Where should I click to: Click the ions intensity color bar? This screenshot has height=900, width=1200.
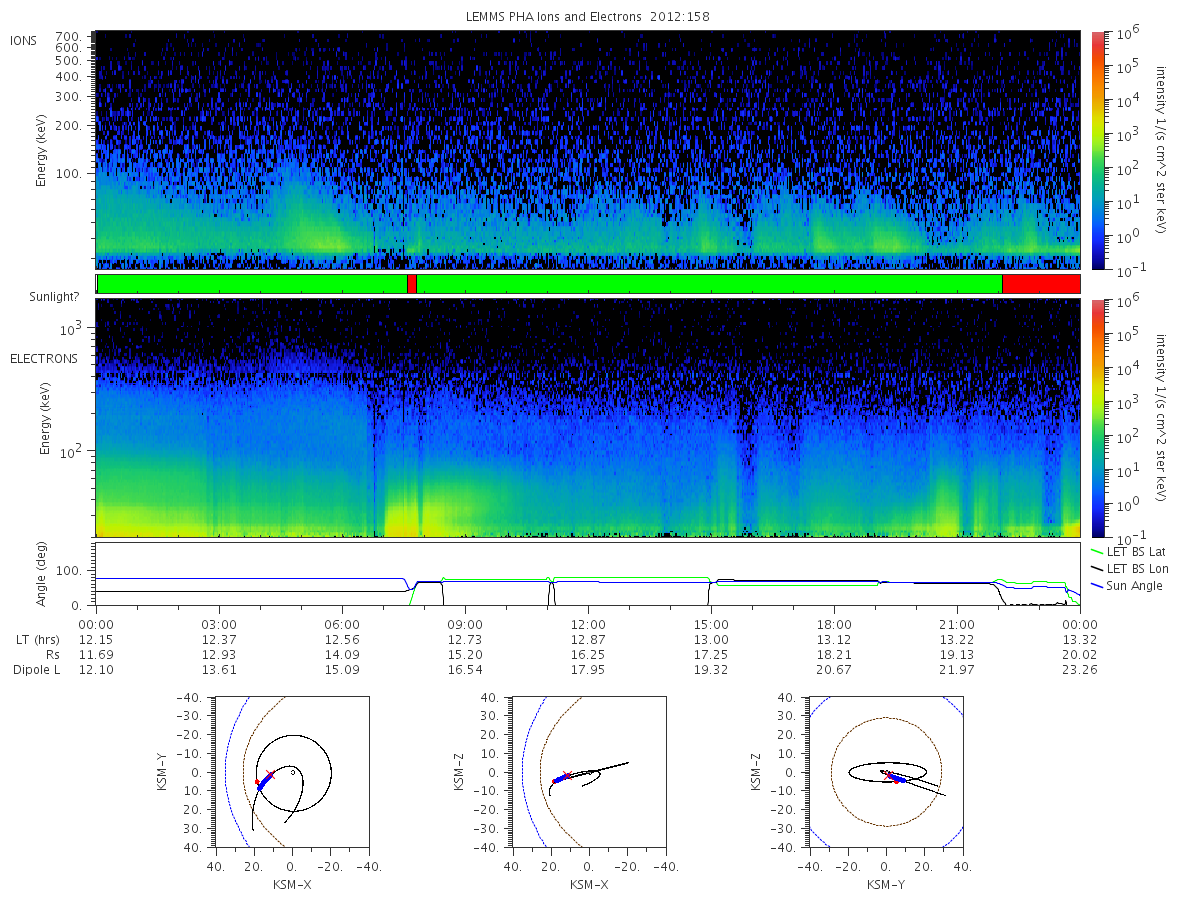[1097, 150]
